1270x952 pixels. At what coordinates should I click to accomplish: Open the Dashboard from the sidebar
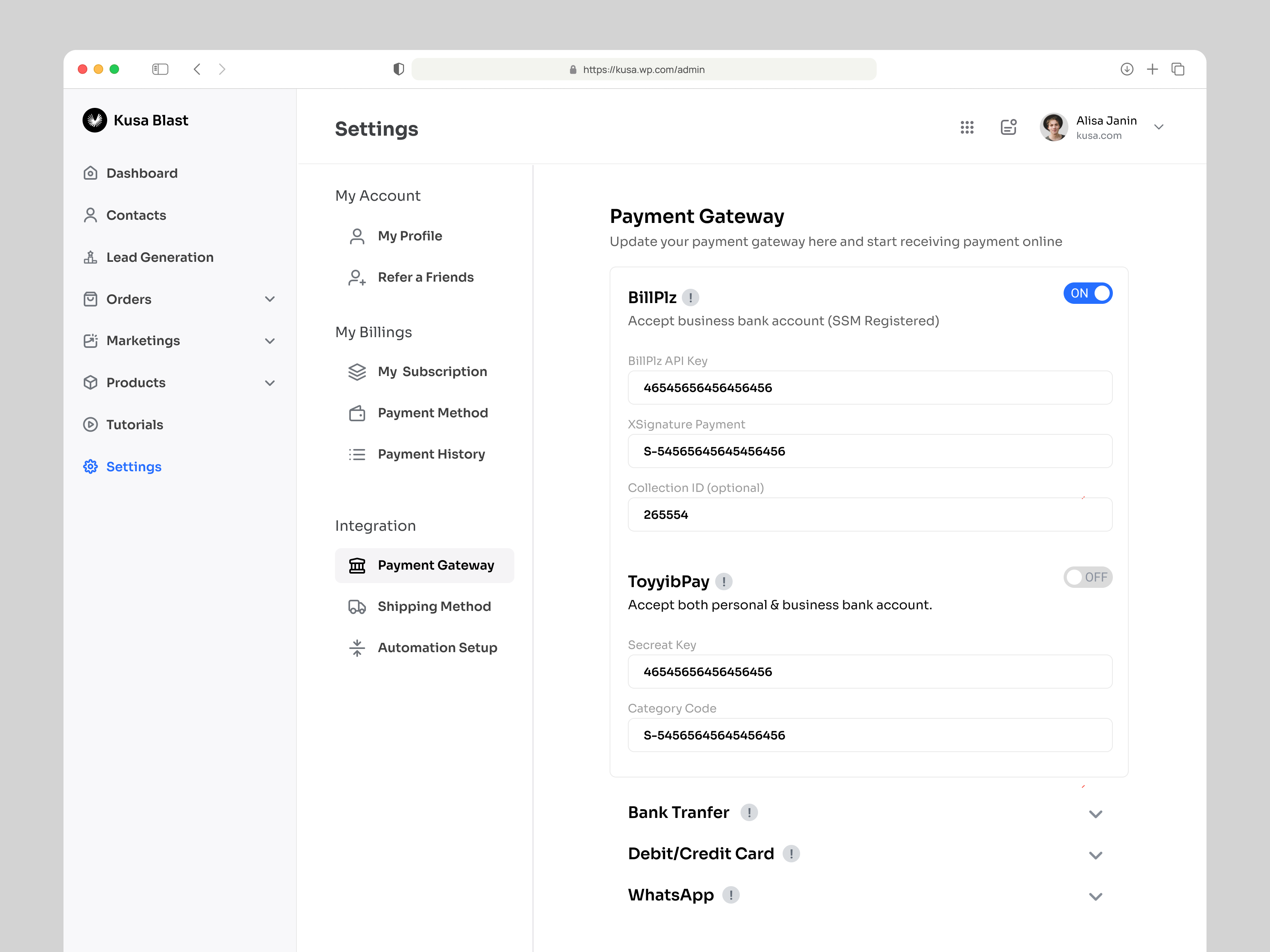pyautogui.click(x=141, y=173)
